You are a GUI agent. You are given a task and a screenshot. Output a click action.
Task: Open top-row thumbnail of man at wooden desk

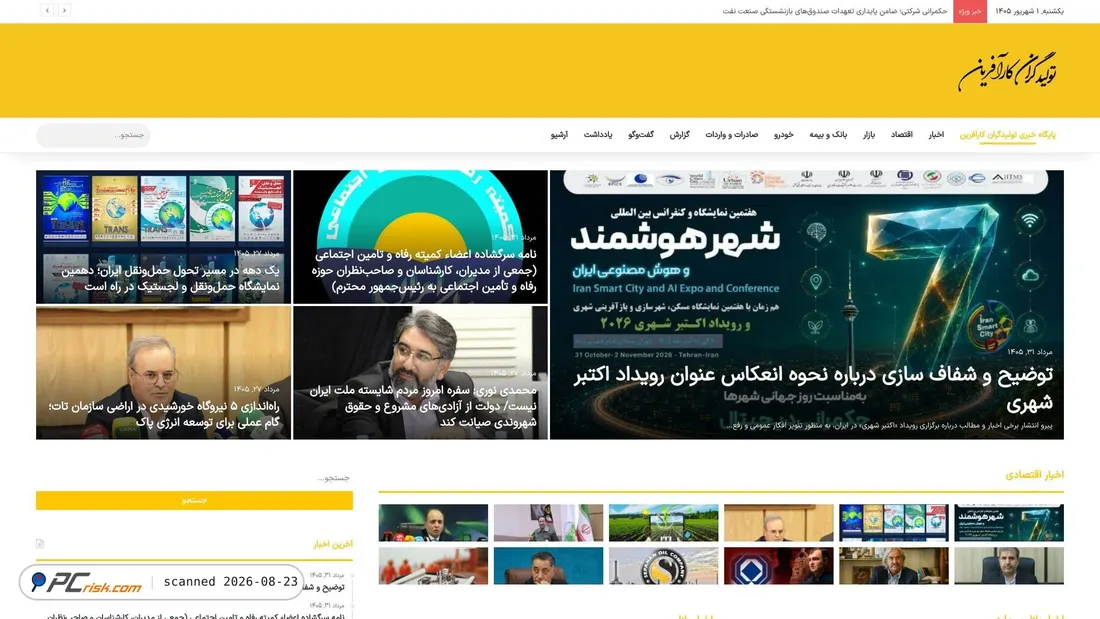[779, 523]
